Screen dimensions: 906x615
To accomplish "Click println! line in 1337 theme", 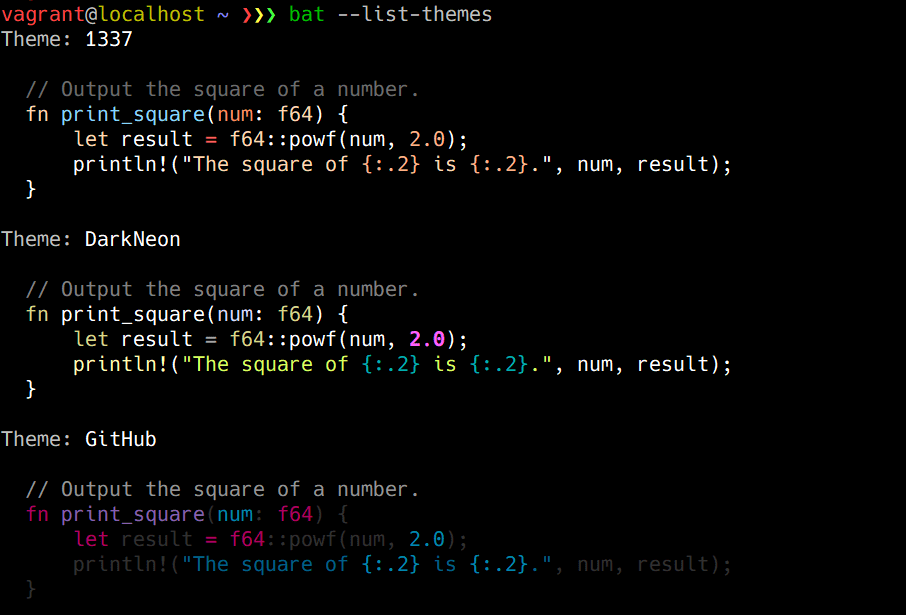I will tap(402, 165).
